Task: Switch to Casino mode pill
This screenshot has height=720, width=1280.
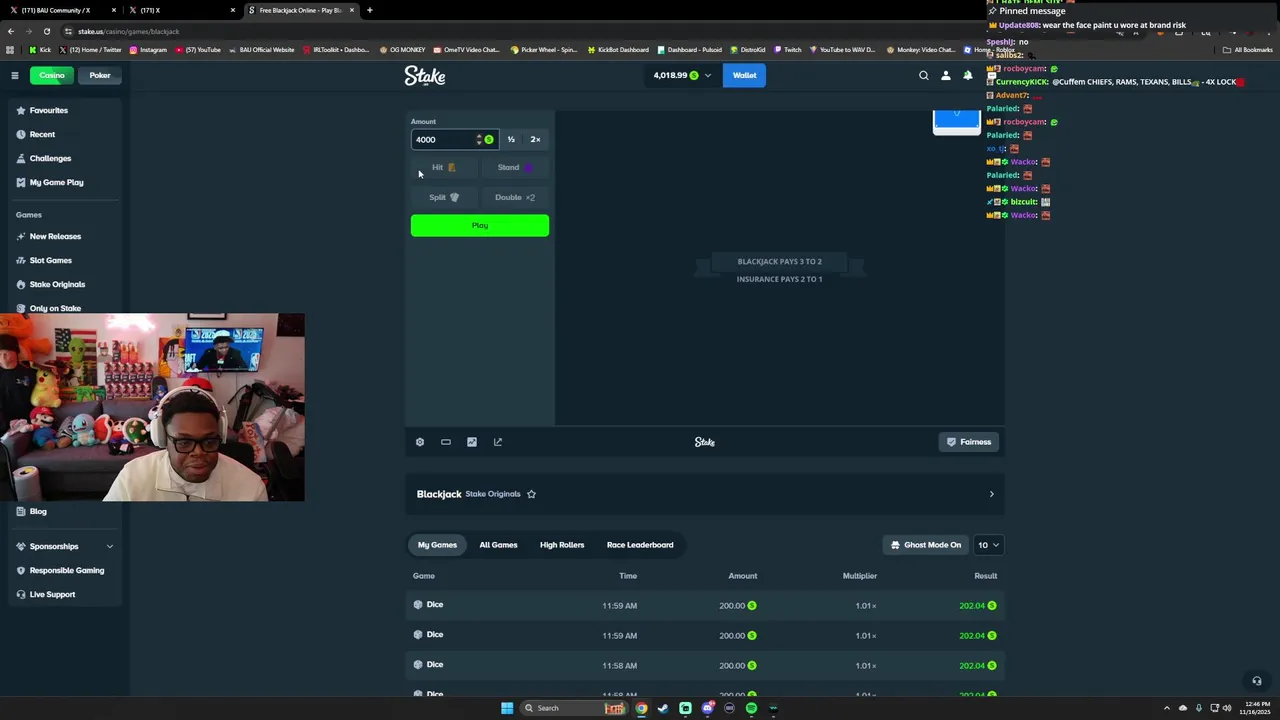Action: click(52, 75)
